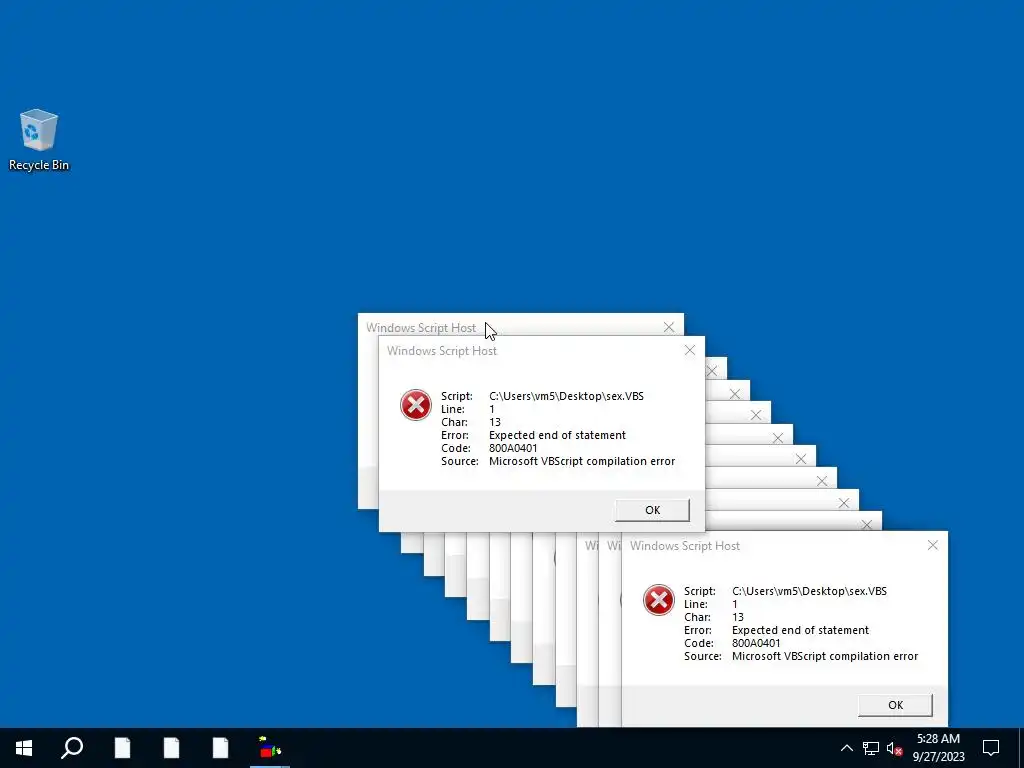The height and width of the screenshot is (768, 1024).
Task: Click red error icon in upper dialog
Action: pyautogui.click(x=415, y=405)
